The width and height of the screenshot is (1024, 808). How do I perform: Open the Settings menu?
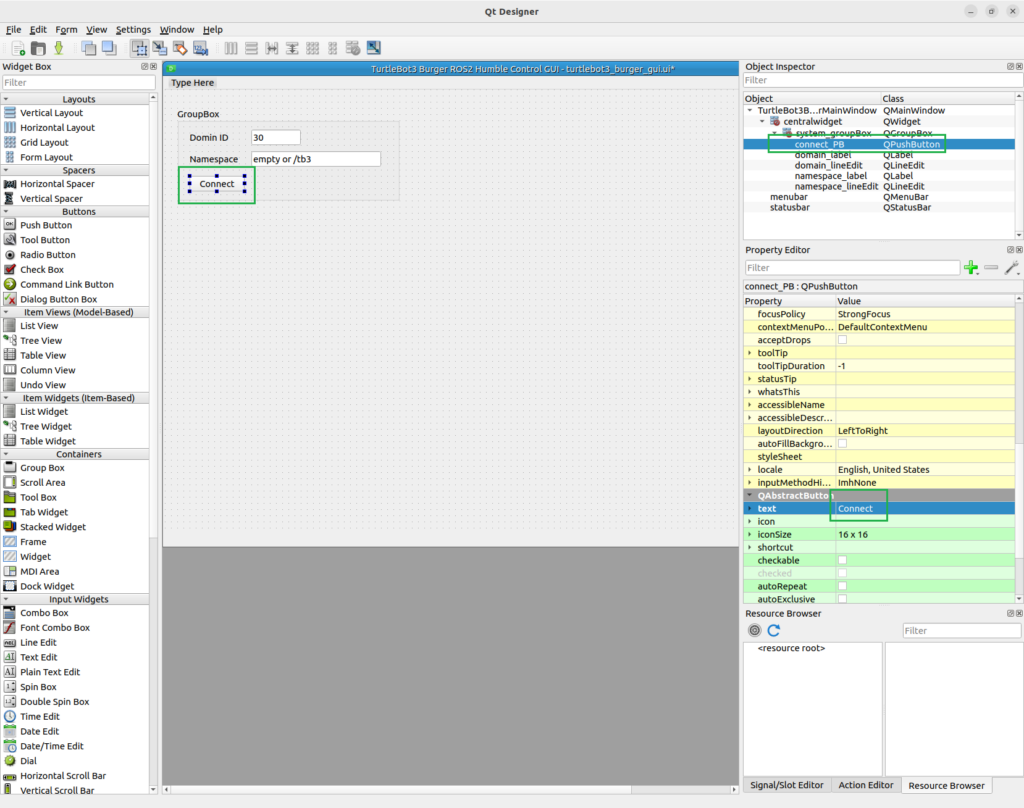tap(133, 29)
